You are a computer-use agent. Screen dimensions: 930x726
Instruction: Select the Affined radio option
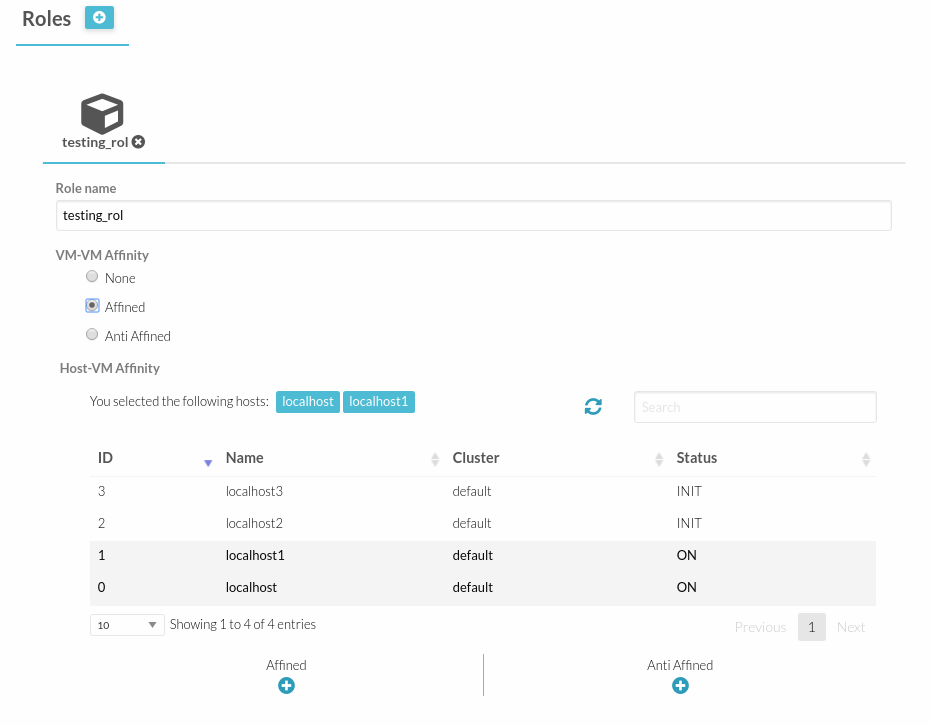[92, 305]
